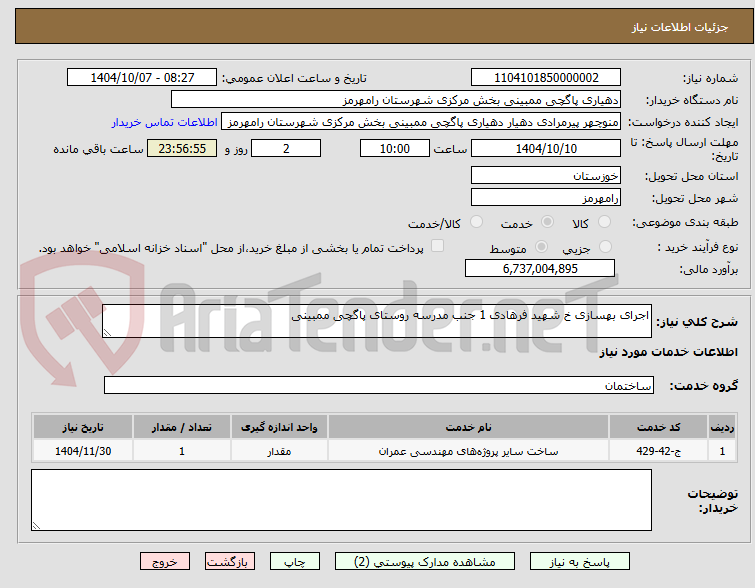This screenshot has width=755, height=588.
Task: Click service code cell ج-42-429
Action: 658,451
